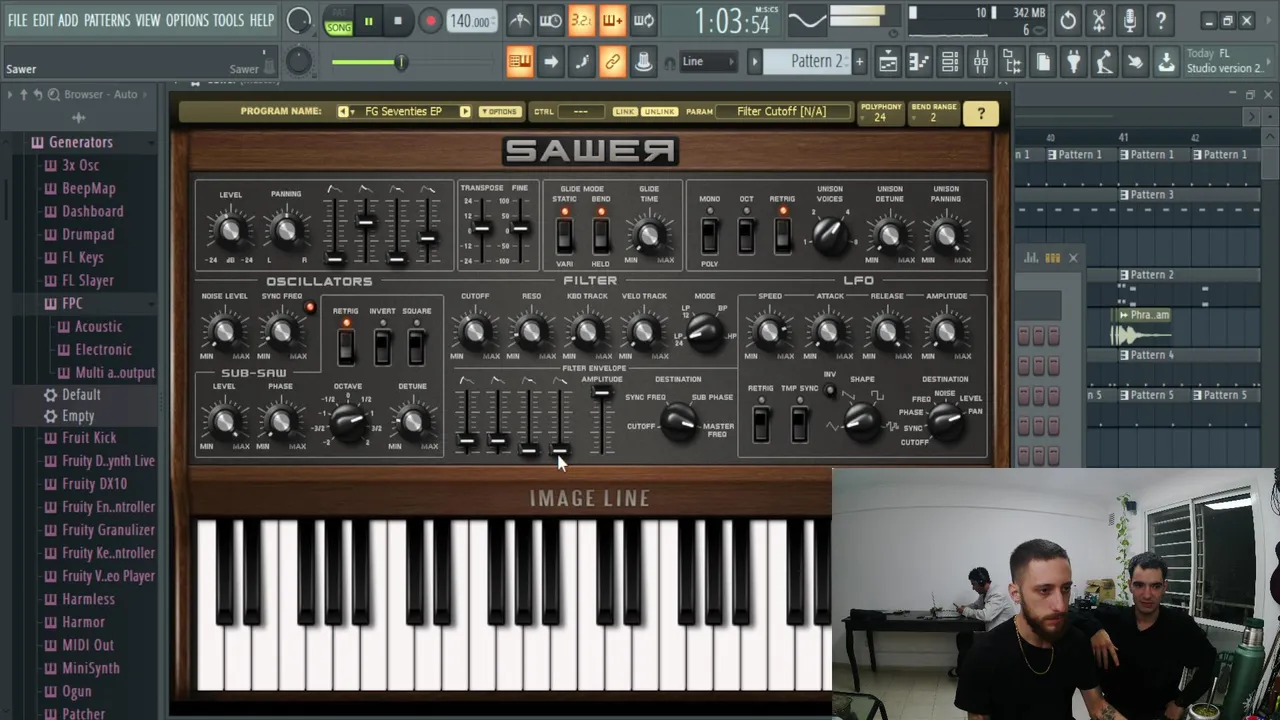This screenshot has width=1280, height=720.
Task: Click the Filter Cutoff knob
Action: coord(475,331)
